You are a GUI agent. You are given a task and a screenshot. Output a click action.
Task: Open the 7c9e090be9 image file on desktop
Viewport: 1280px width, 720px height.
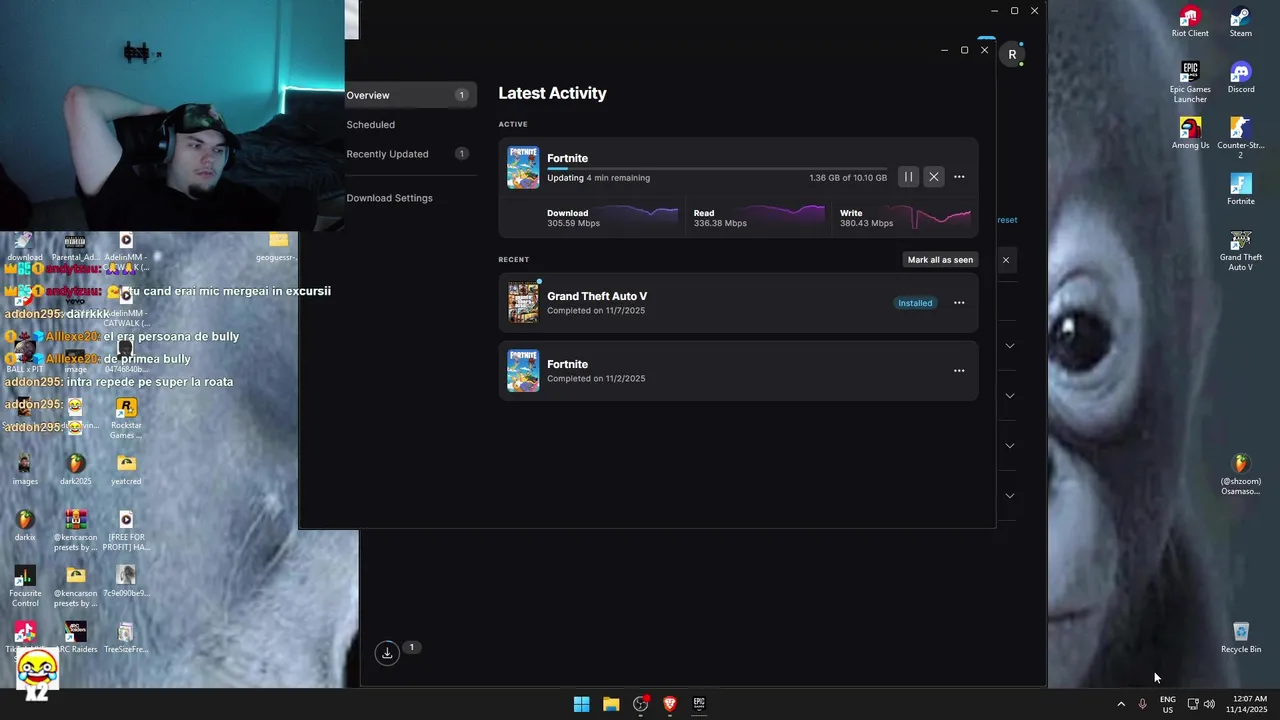pos(126,582)
